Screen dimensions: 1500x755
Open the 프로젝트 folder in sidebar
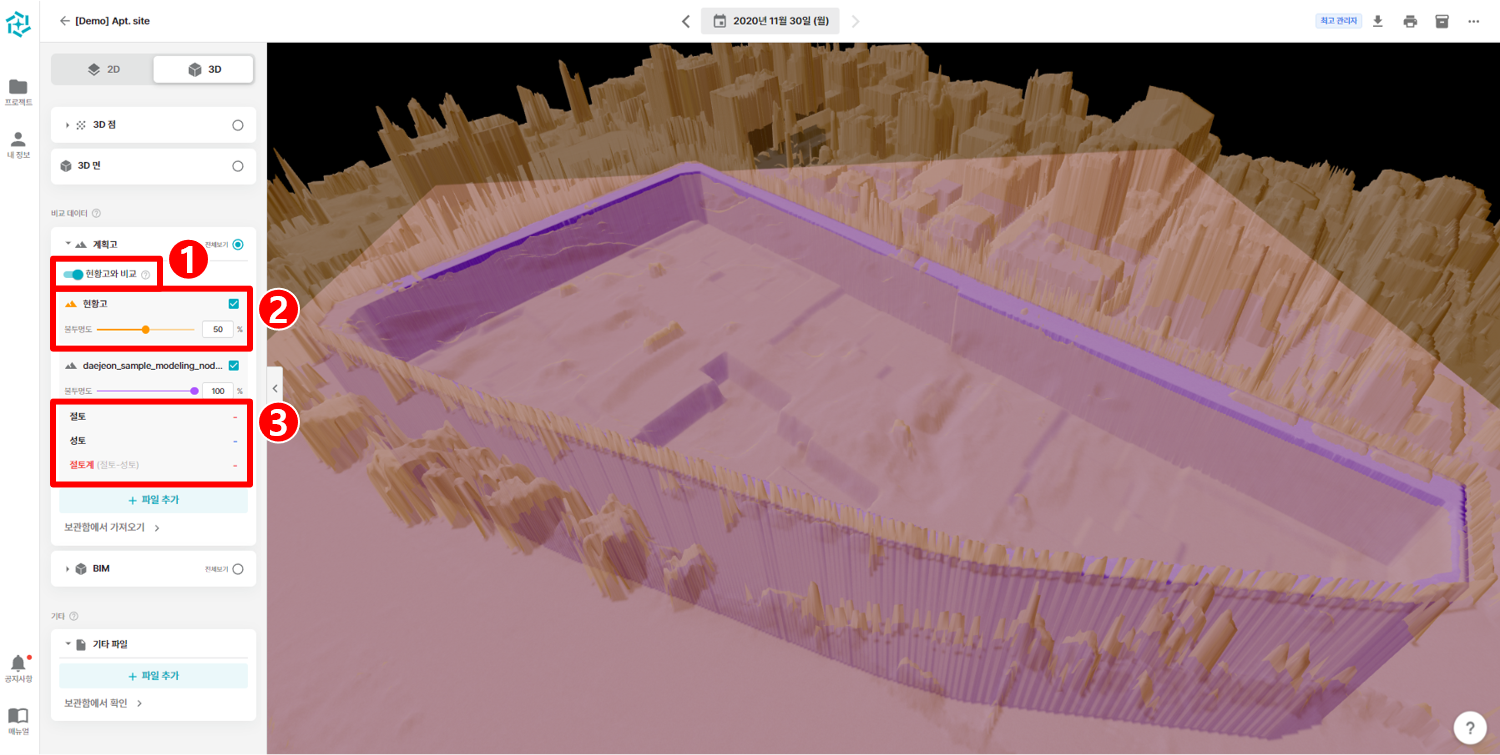(18, 90)
